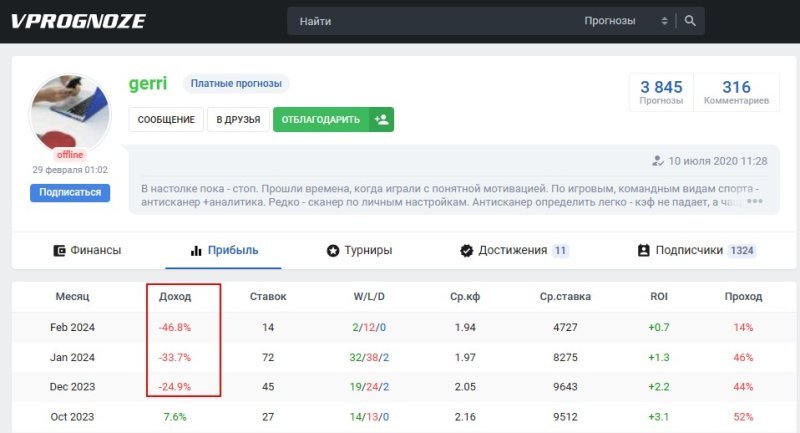This screenshot has height=433, width=800.
Task: Click the contact icon on Подписчики tab
Action: pyautogui.click(x=643, y=250)
